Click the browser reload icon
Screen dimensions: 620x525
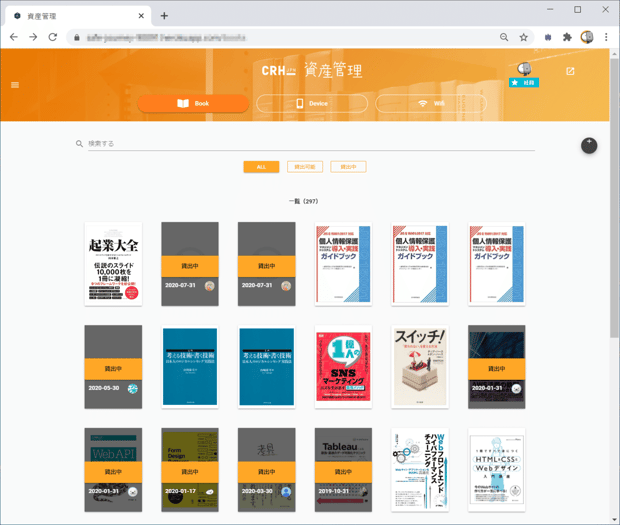53,37
